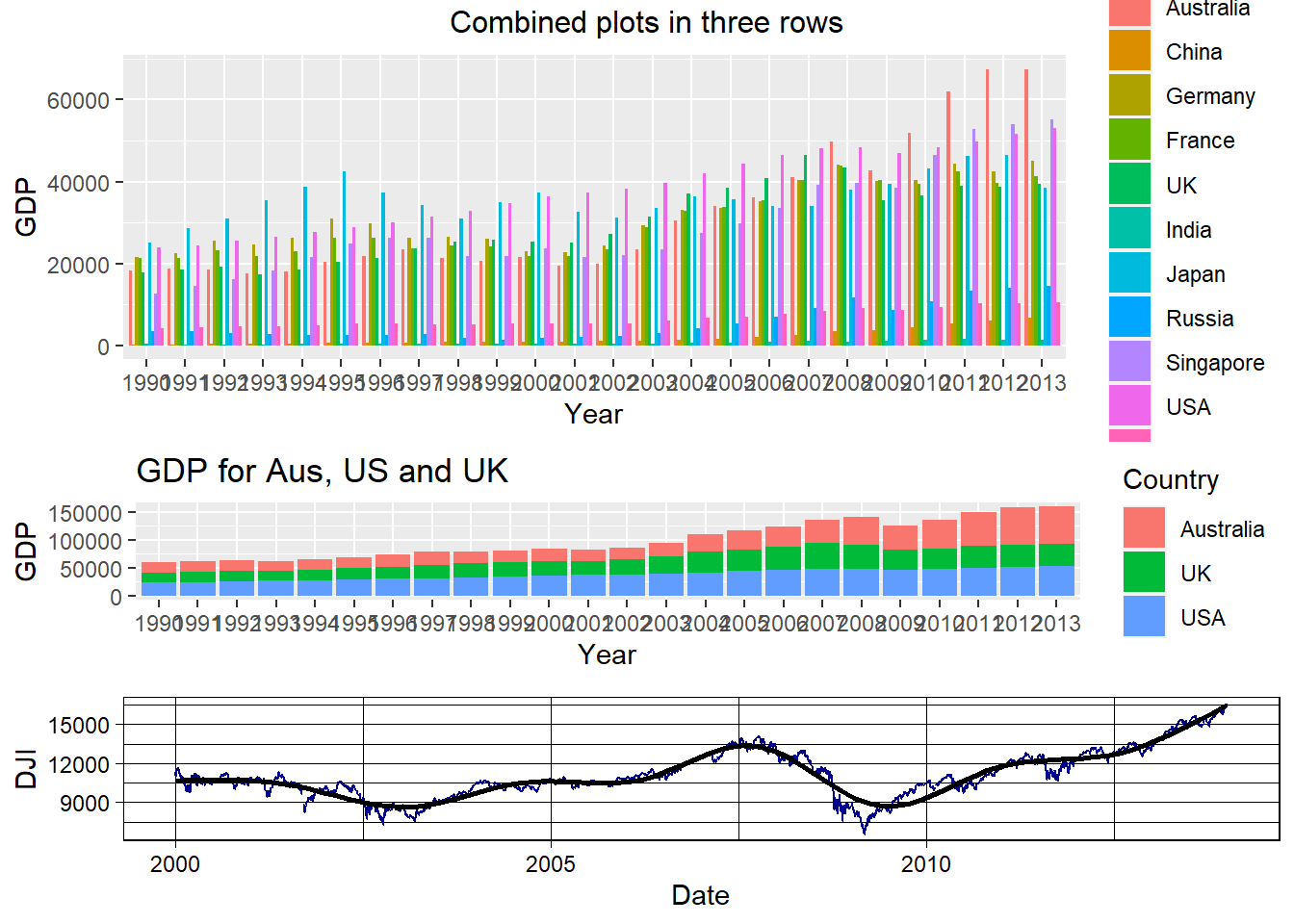1294x924 pixels.
Task: Click the 'Country' legend heading
Action: 1171,479
